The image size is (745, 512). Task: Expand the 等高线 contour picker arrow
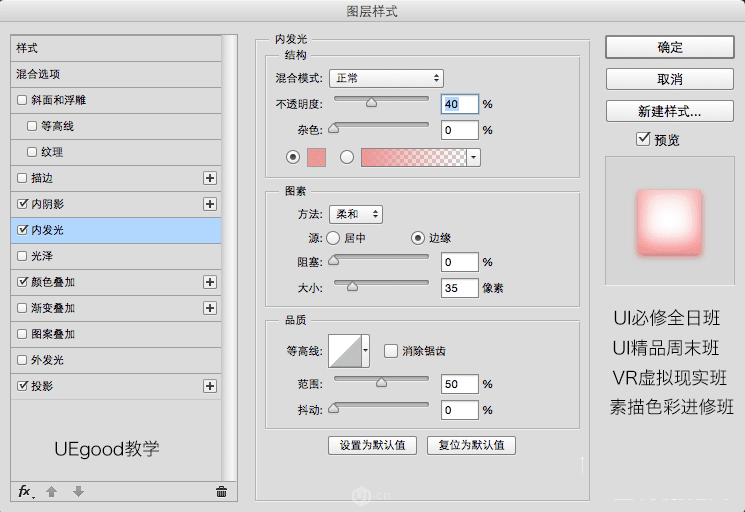pyautogui.click(x=366, y=350)
